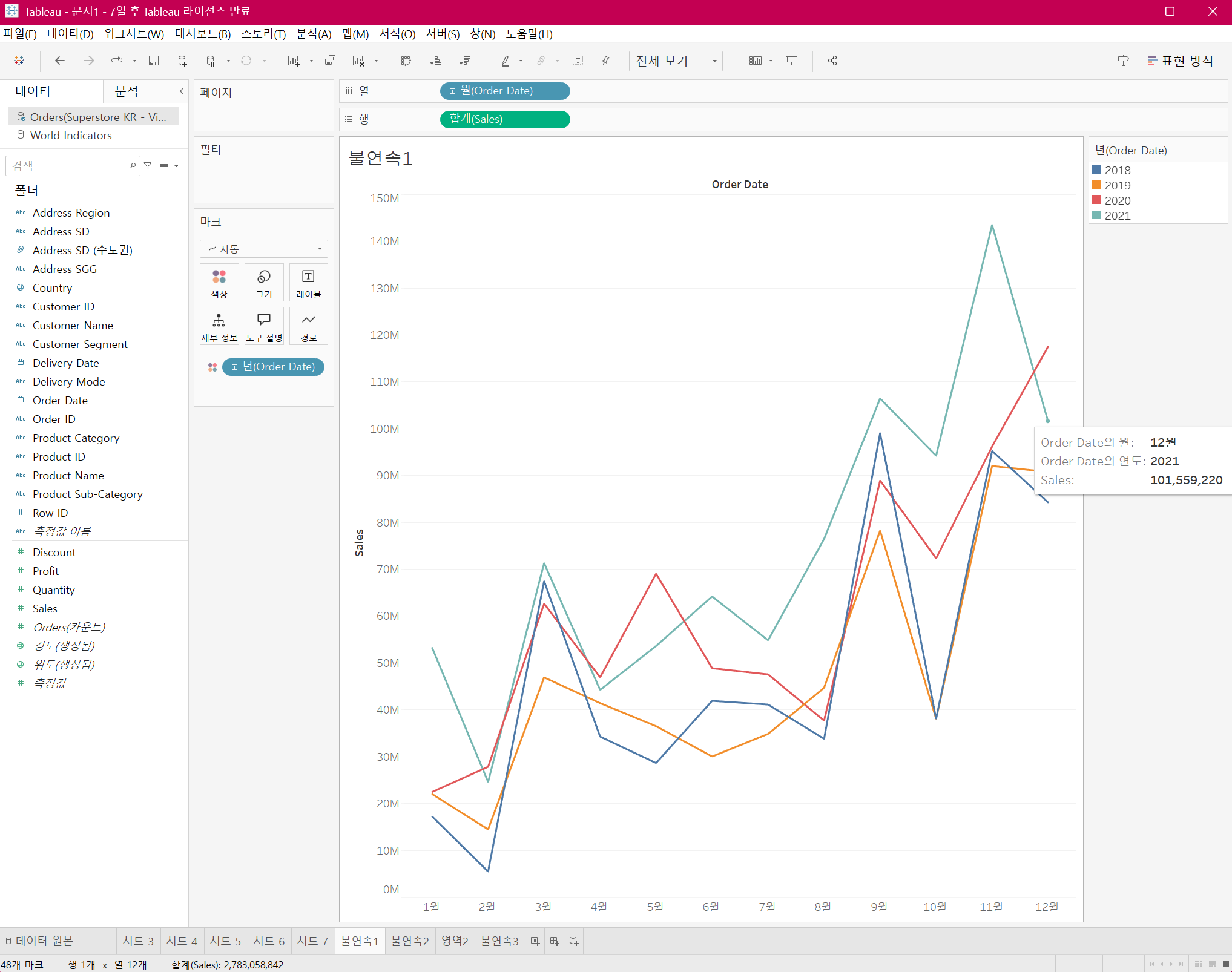This screenshot has height=972, width=1232.
Task: Select the 2020 legend color swatch
Action: 1096,200
